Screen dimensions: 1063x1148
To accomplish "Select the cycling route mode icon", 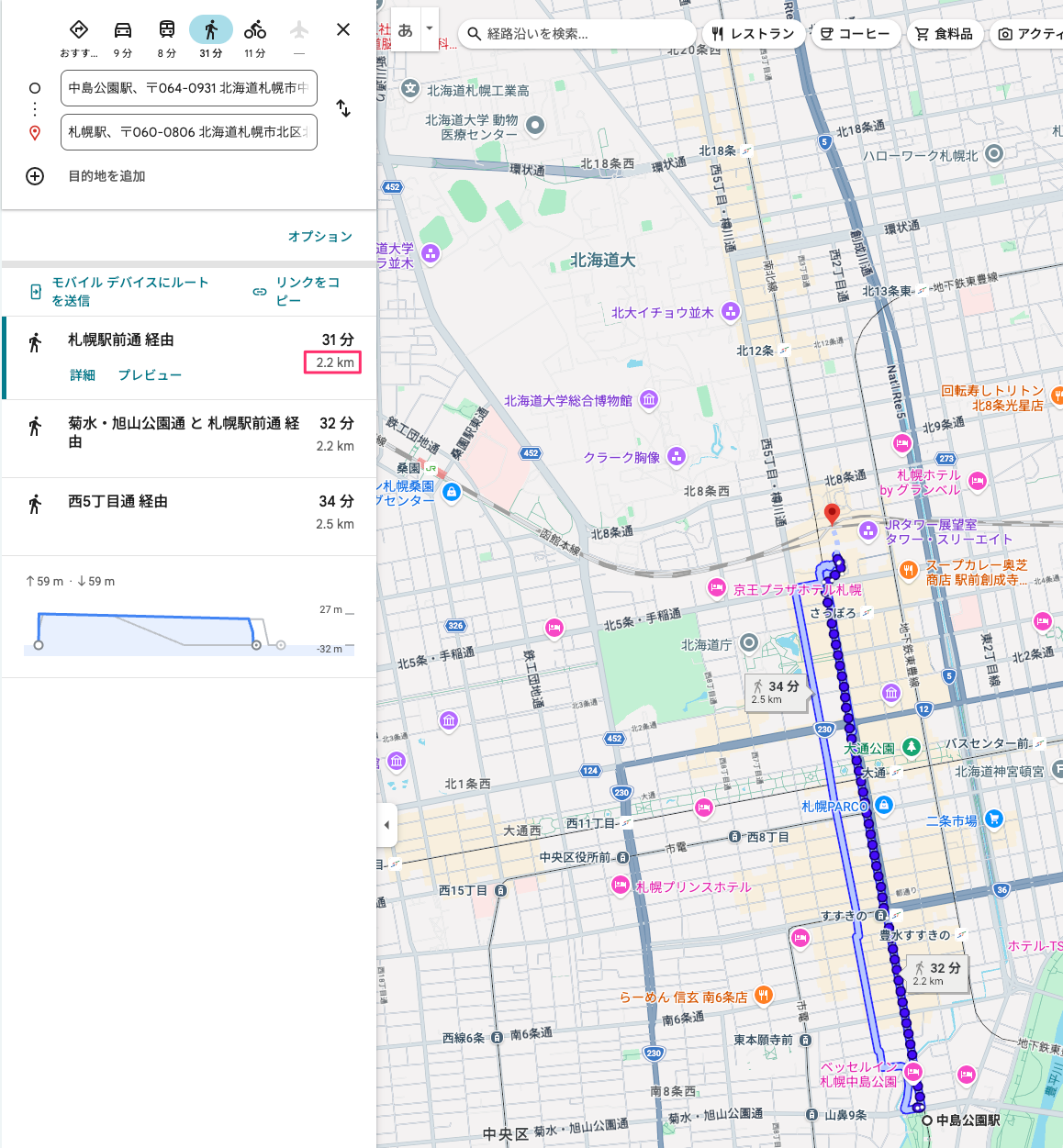I will [254, 28].
